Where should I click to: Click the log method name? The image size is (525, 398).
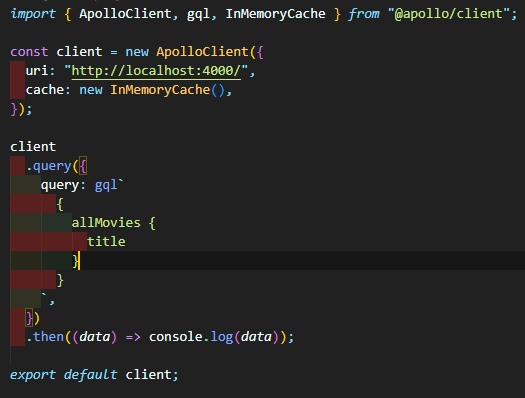pyautogui.click(x=221, y=337)
